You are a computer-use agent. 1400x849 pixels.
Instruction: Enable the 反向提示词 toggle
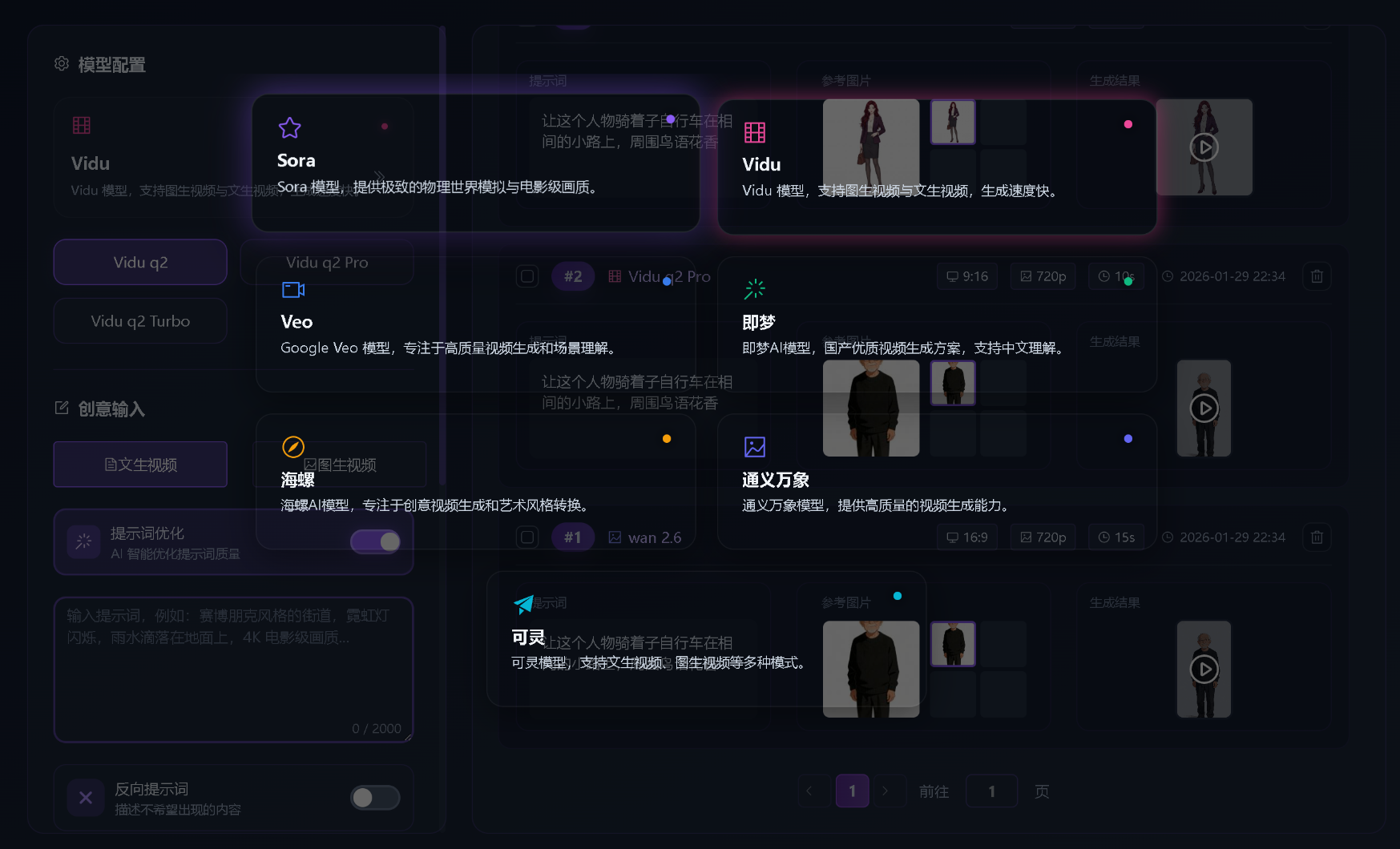[x=375, y=798]
